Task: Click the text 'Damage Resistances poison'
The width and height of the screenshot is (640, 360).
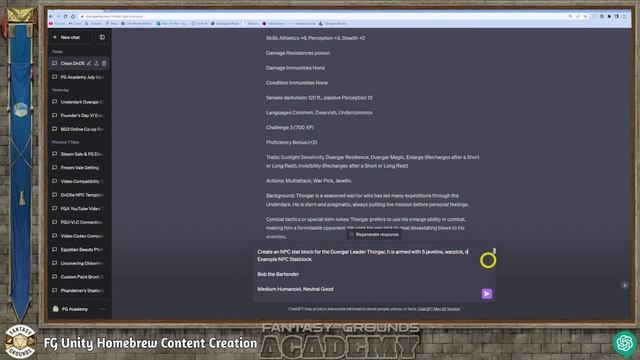Action: pyautogui.click(x=298, y=53)
